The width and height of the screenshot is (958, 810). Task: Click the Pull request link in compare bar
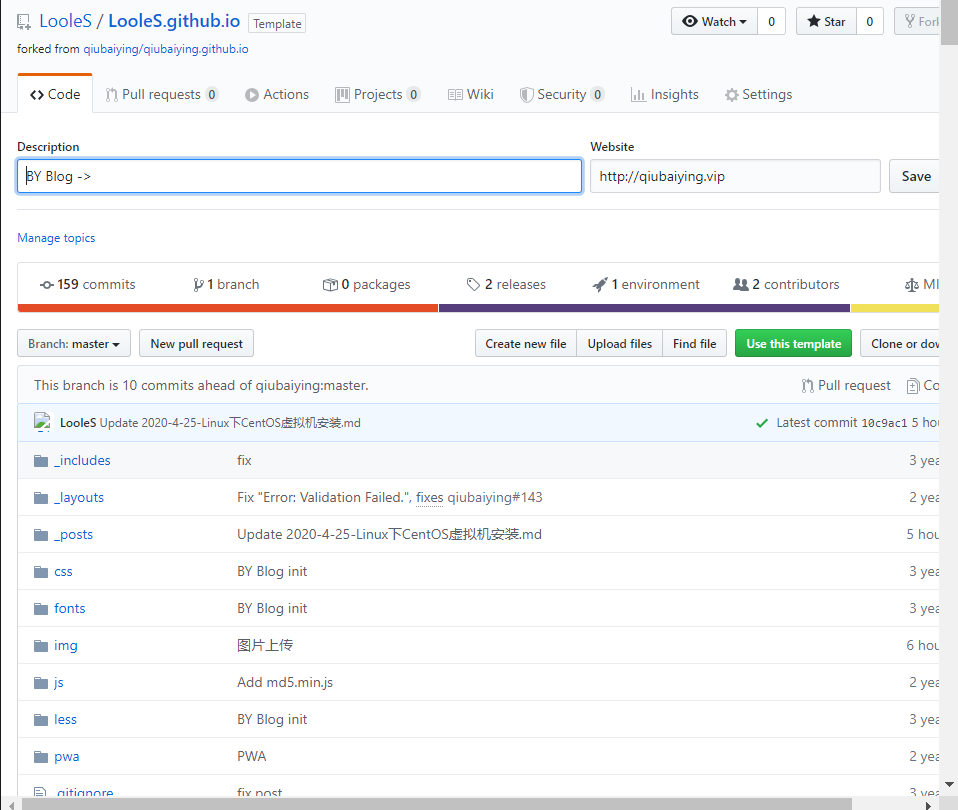point(846,385)
